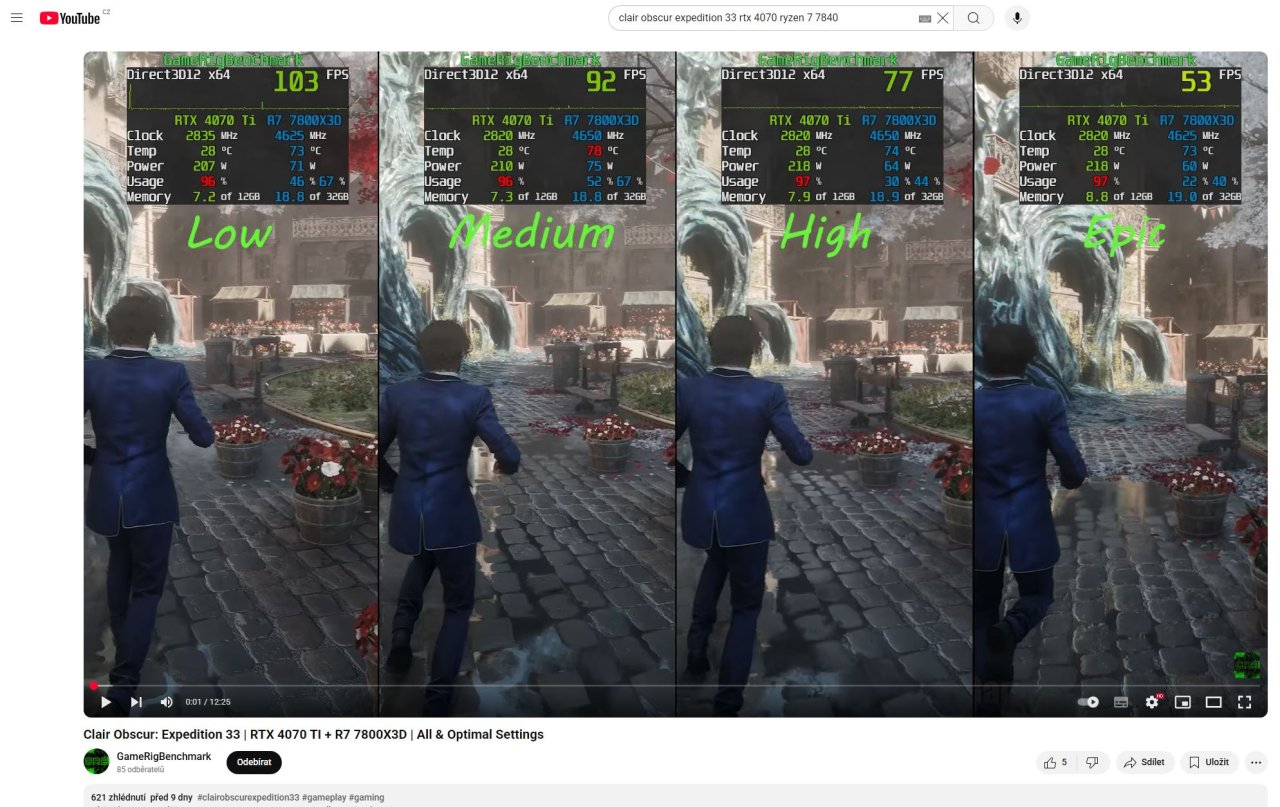Edit the search field text
This screenshot has width=1280, height=807.
(x=765, y=18)
